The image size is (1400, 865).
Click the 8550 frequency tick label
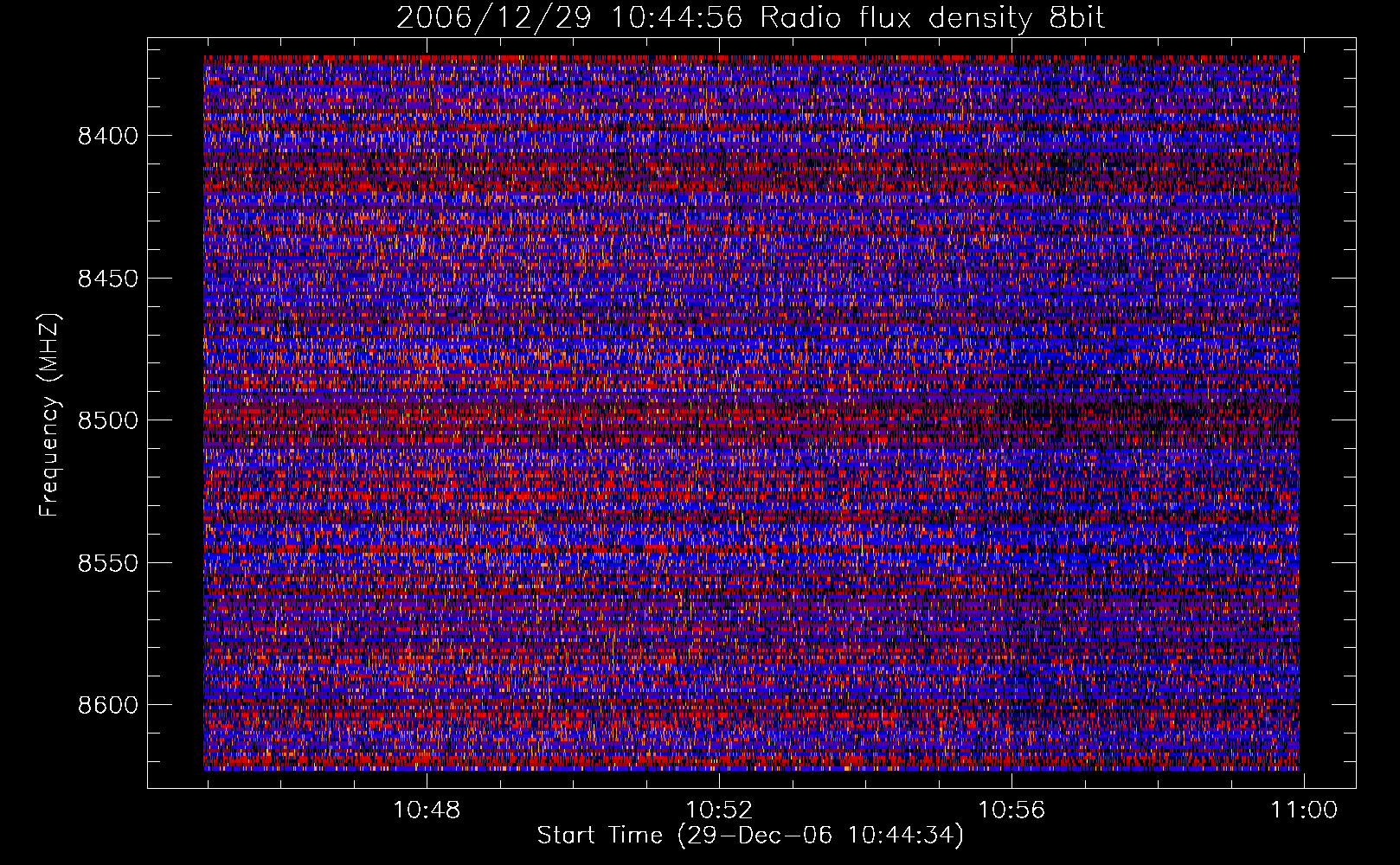click(108, 563)
